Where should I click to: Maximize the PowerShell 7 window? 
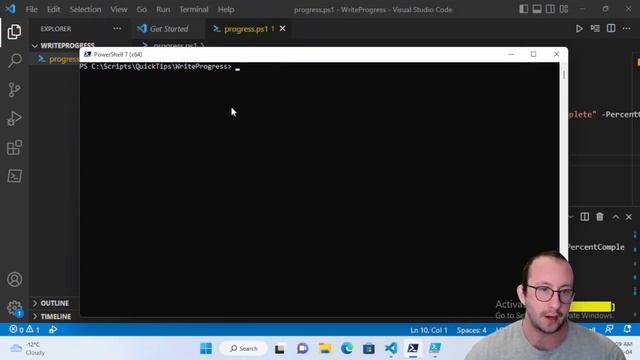tap(533, 54)
